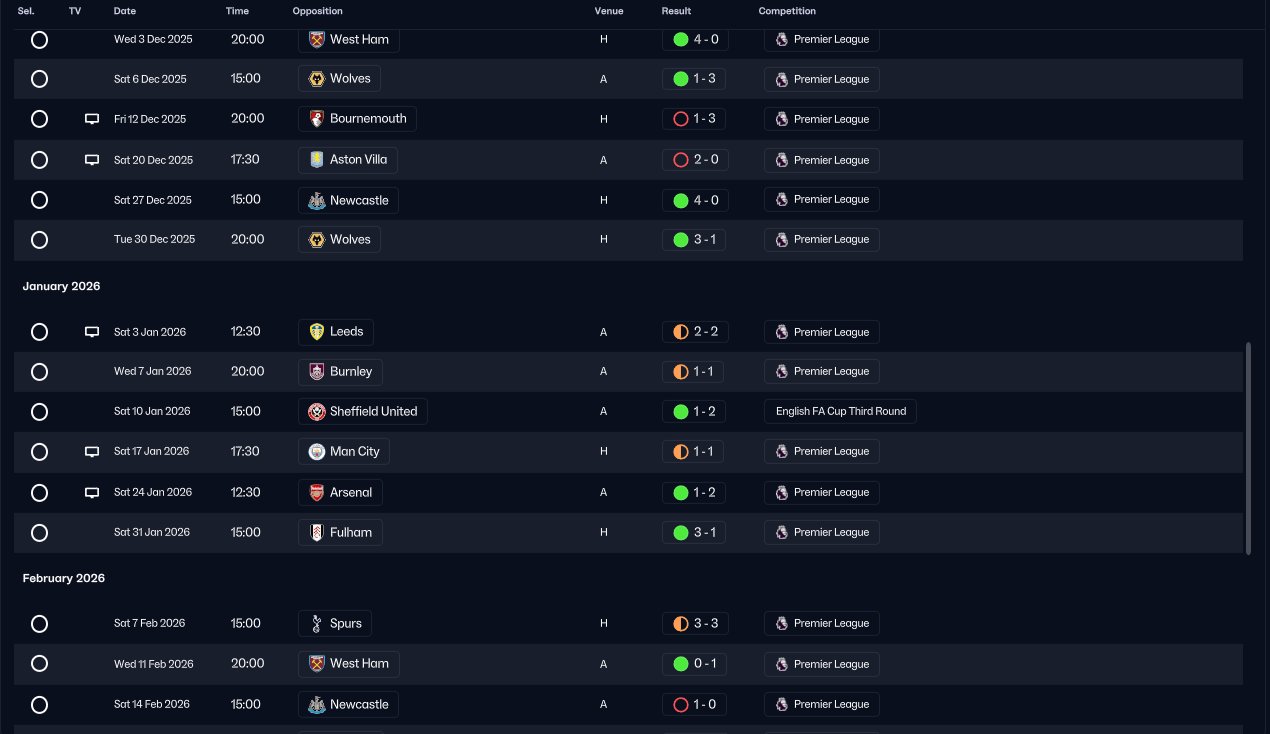The image size is (1270, 734).
Task: Click the Aston Villa club badge
Action: (x=317, y=160)
